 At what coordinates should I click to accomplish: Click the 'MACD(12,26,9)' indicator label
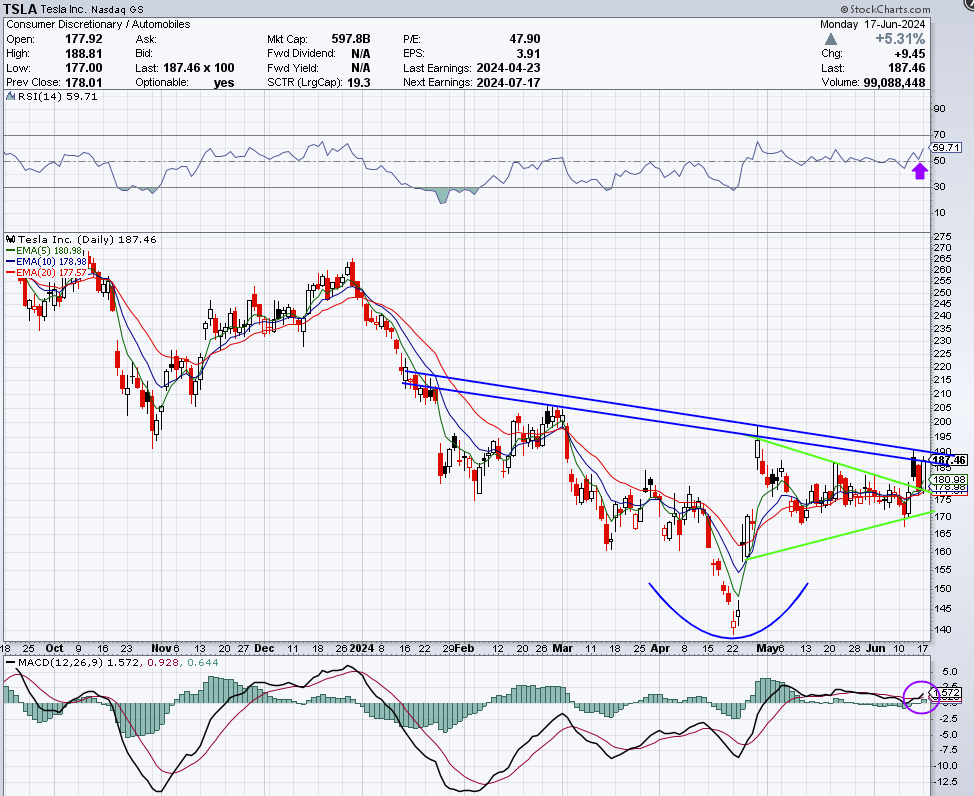61,662
